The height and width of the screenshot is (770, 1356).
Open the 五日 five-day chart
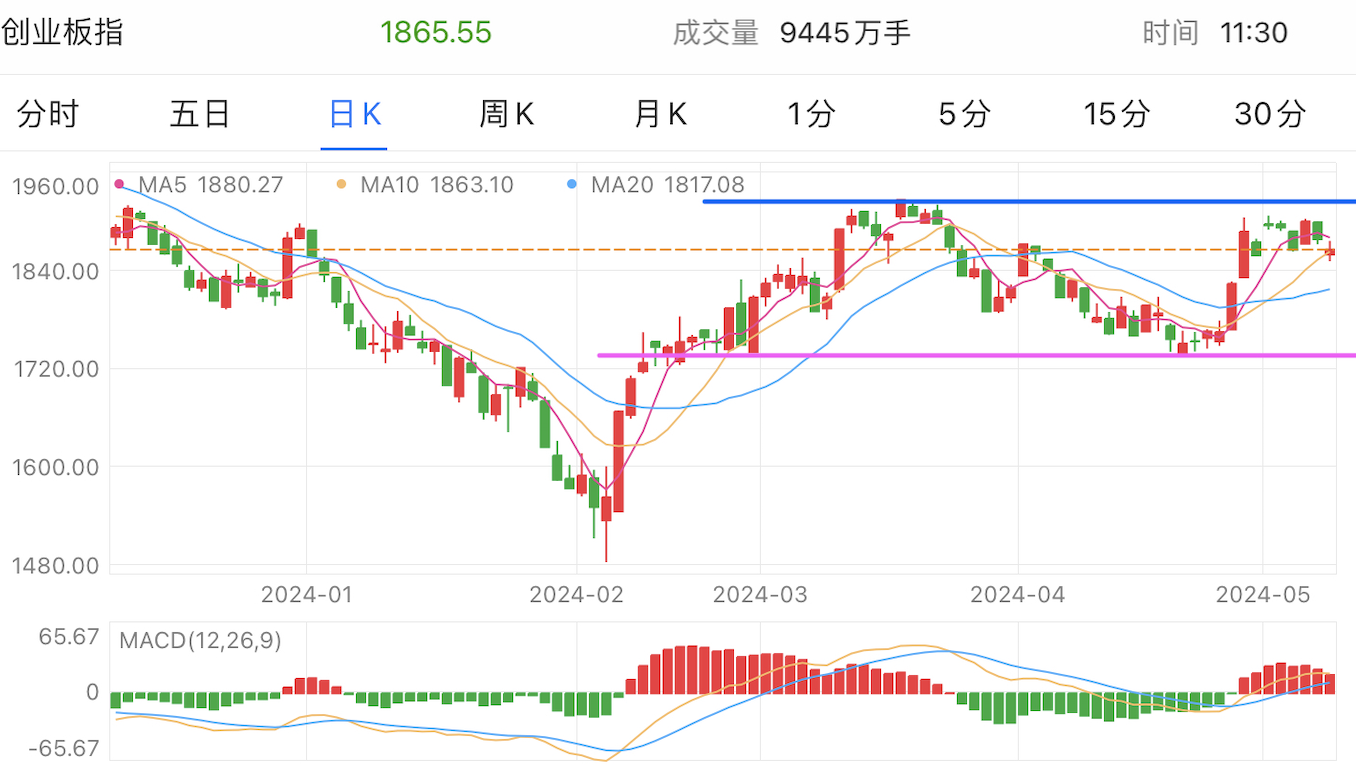[199, 114]
